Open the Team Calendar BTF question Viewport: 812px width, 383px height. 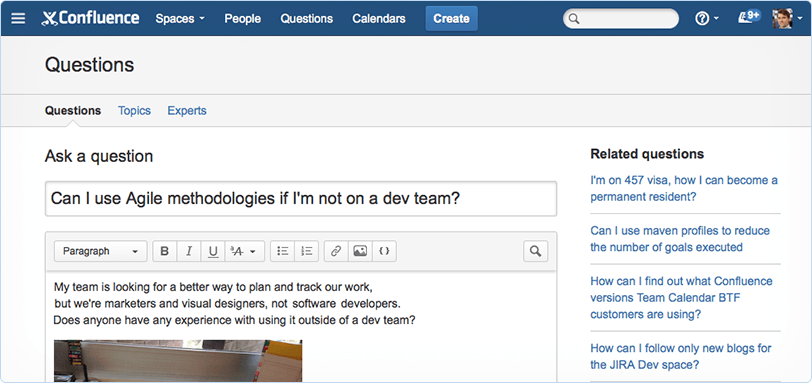click(682, 298)
